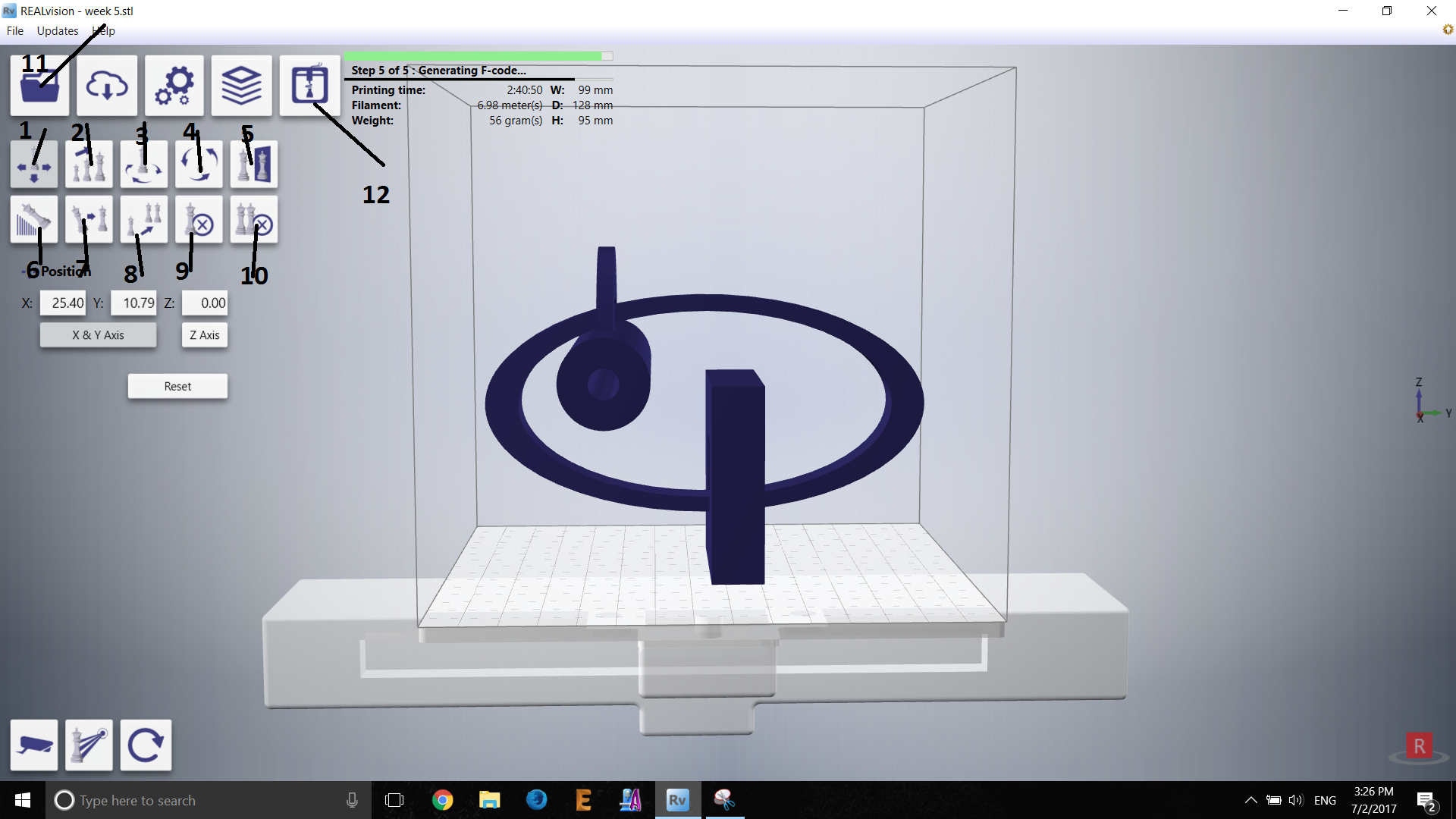The height and width of the screenshot is (819, 1456).
Task: Click the Reset button
Action: (177, 386)
